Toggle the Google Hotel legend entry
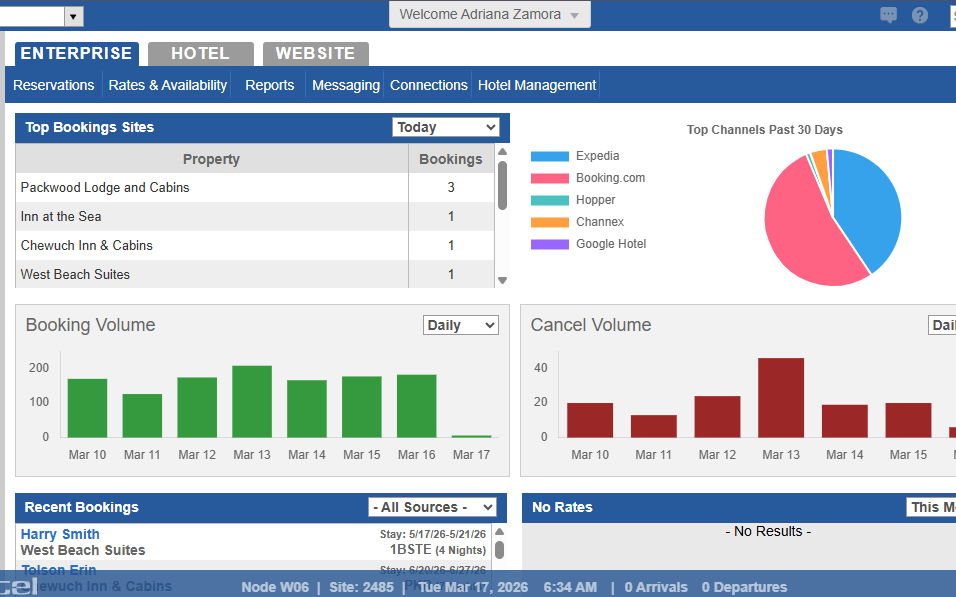This screenshot has height=597, width=956. click(x=588, y=244)
